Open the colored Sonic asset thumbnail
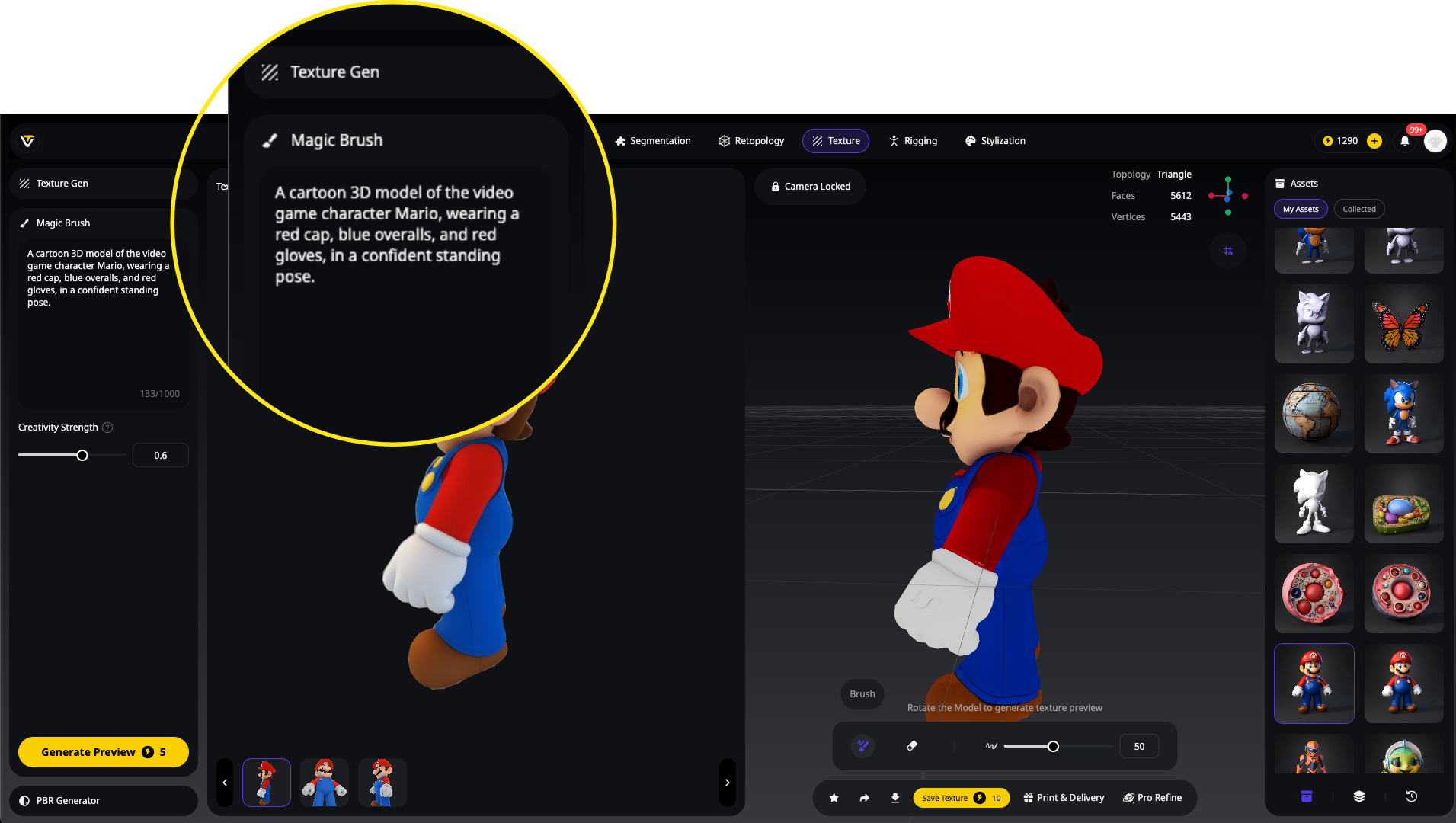The image size is (1456, 823). coord(1403,414)
